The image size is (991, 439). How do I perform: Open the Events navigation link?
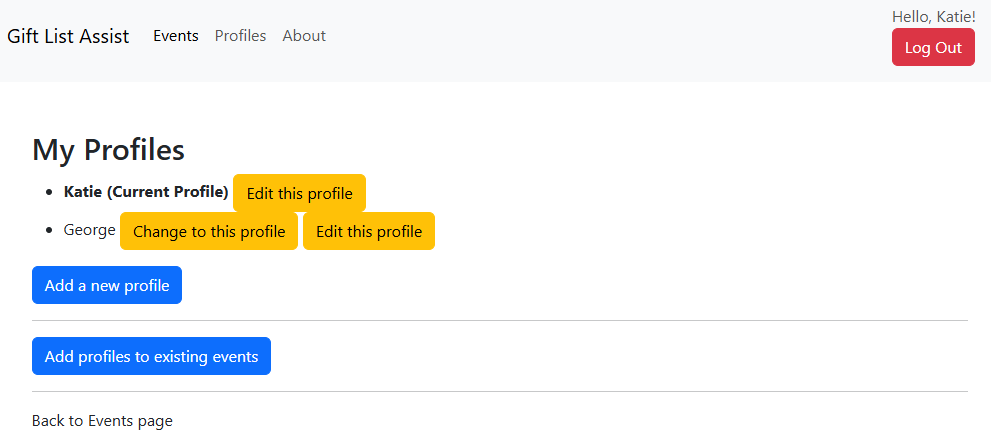[175, 36]
